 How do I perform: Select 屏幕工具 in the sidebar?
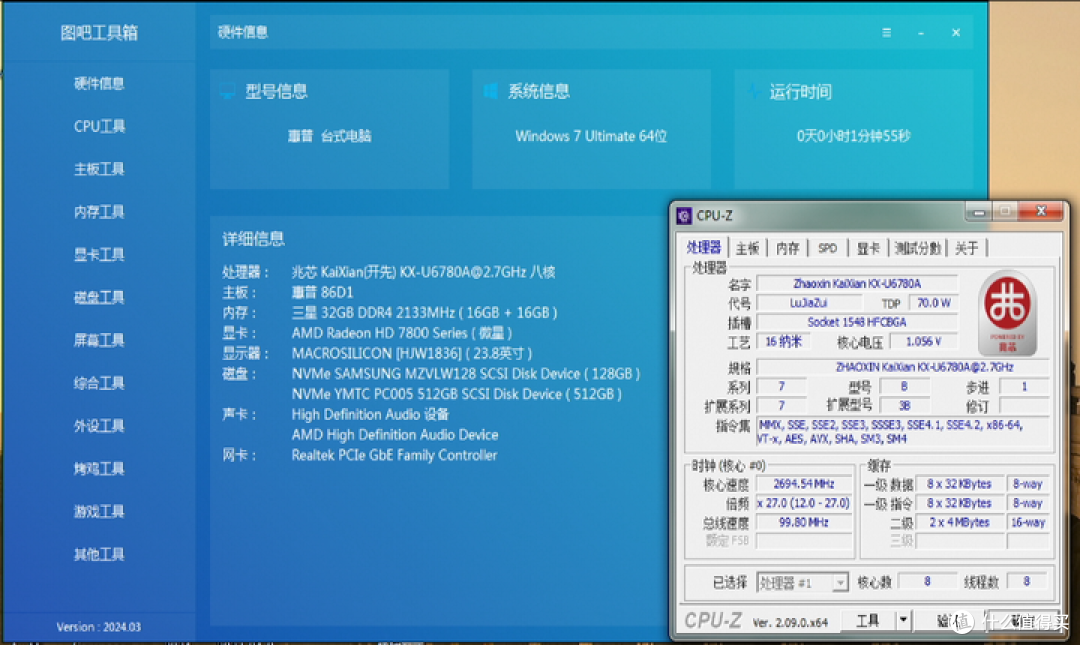99,340
